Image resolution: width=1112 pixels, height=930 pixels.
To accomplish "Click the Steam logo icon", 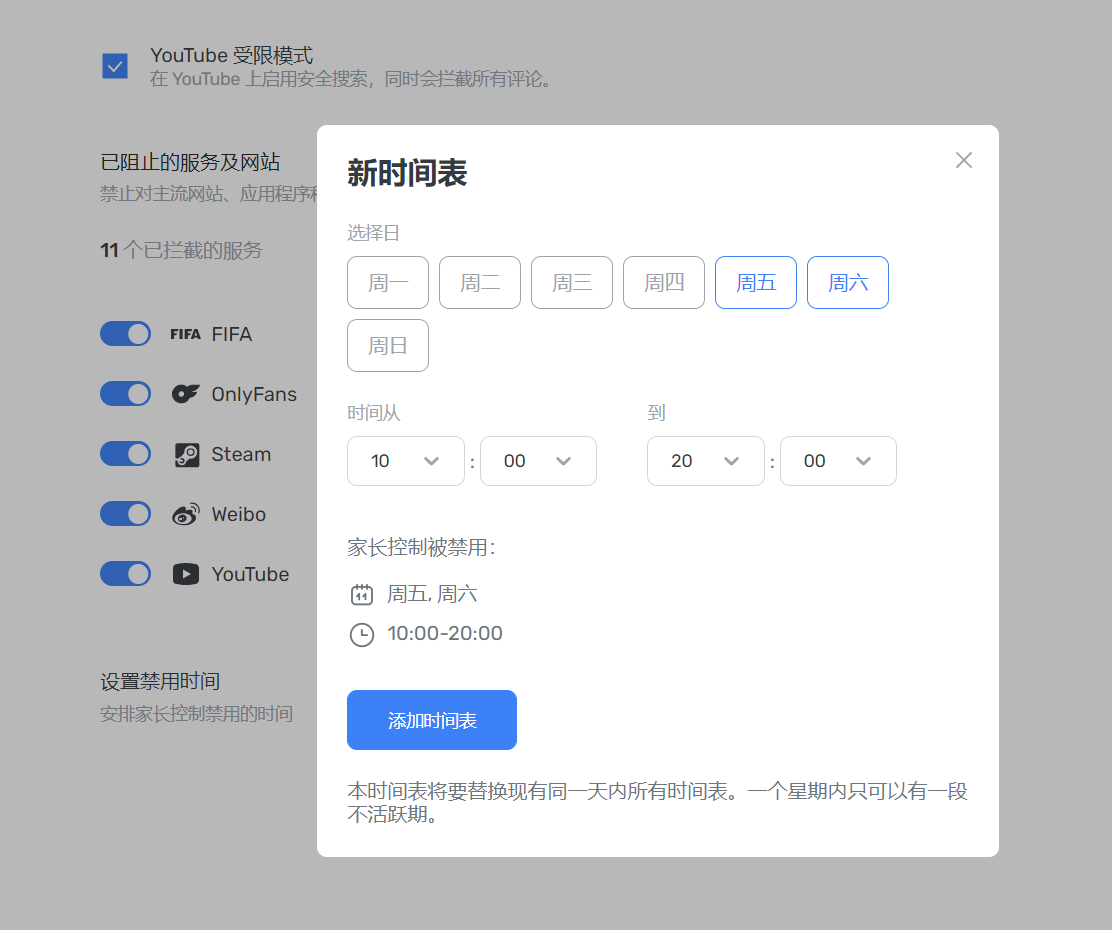I will click(x=187, y=455).
